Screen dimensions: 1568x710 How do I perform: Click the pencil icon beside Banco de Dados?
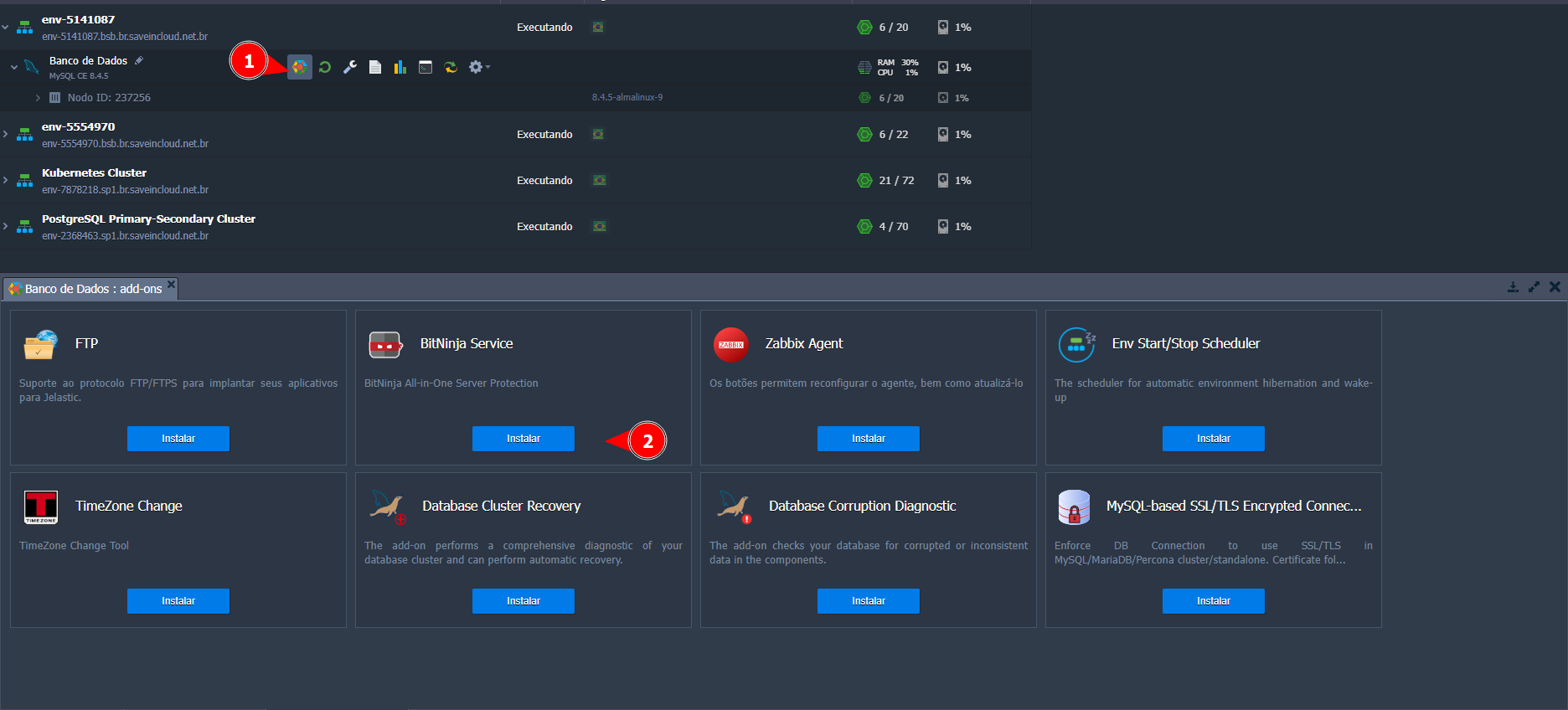(139, 60)
